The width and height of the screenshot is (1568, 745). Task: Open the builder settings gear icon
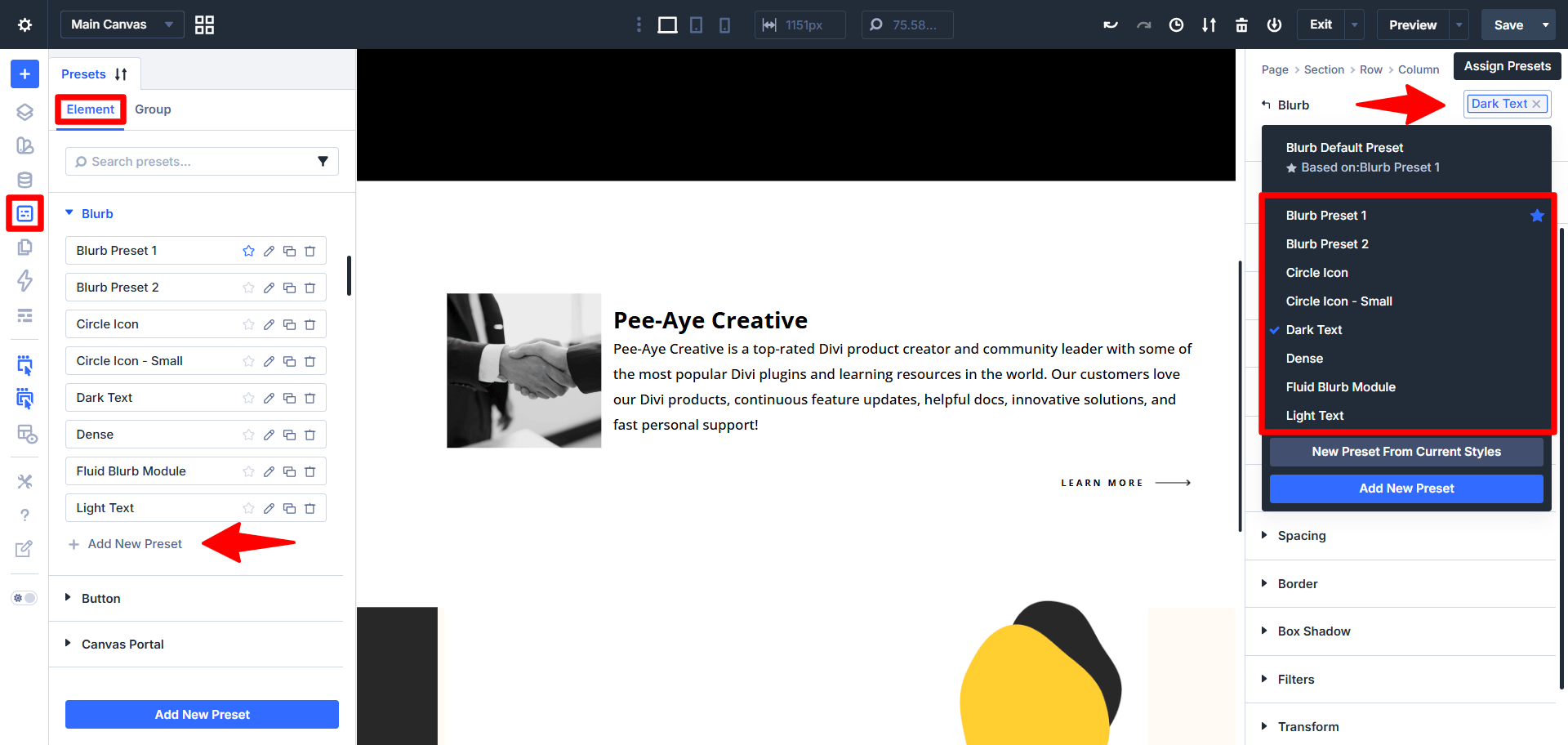(x=24, y=25)
